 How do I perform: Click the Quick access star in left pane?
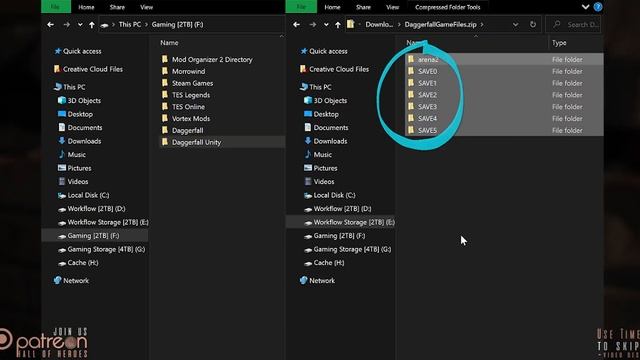[x=58, y=51]
